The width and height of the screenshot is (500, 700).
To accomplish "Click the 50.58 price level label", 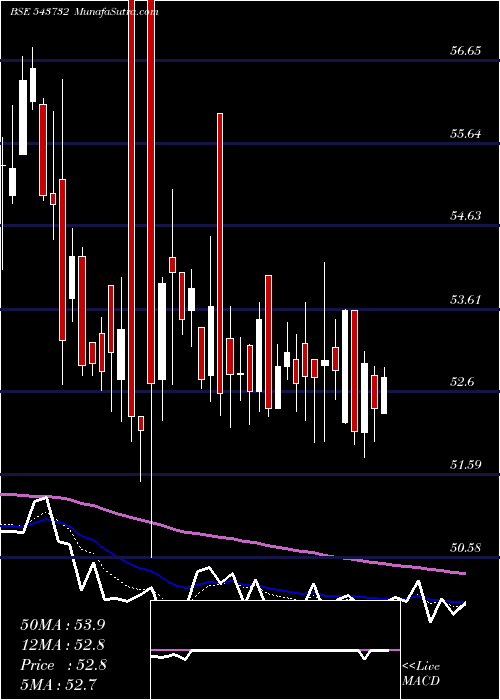I will 465,547.
